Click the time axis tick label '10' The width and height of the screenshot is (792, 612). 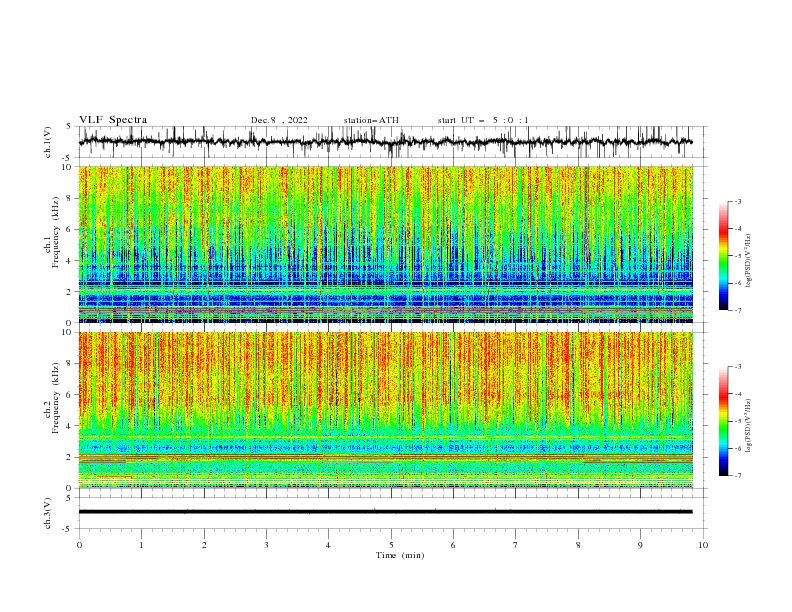(x=703, y=545)
